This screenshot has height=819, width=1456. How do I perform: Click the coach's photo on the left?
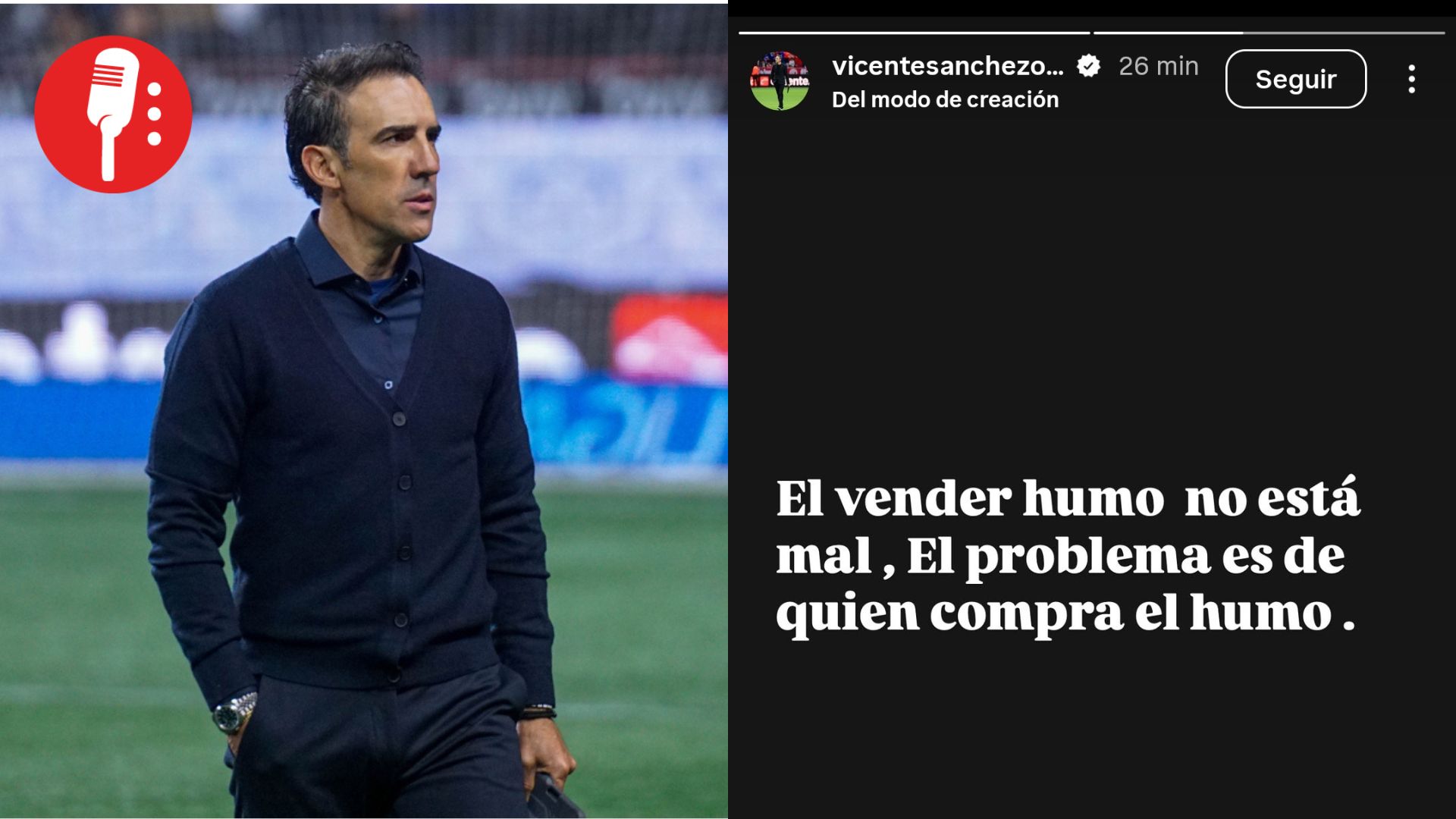(364, 409)
